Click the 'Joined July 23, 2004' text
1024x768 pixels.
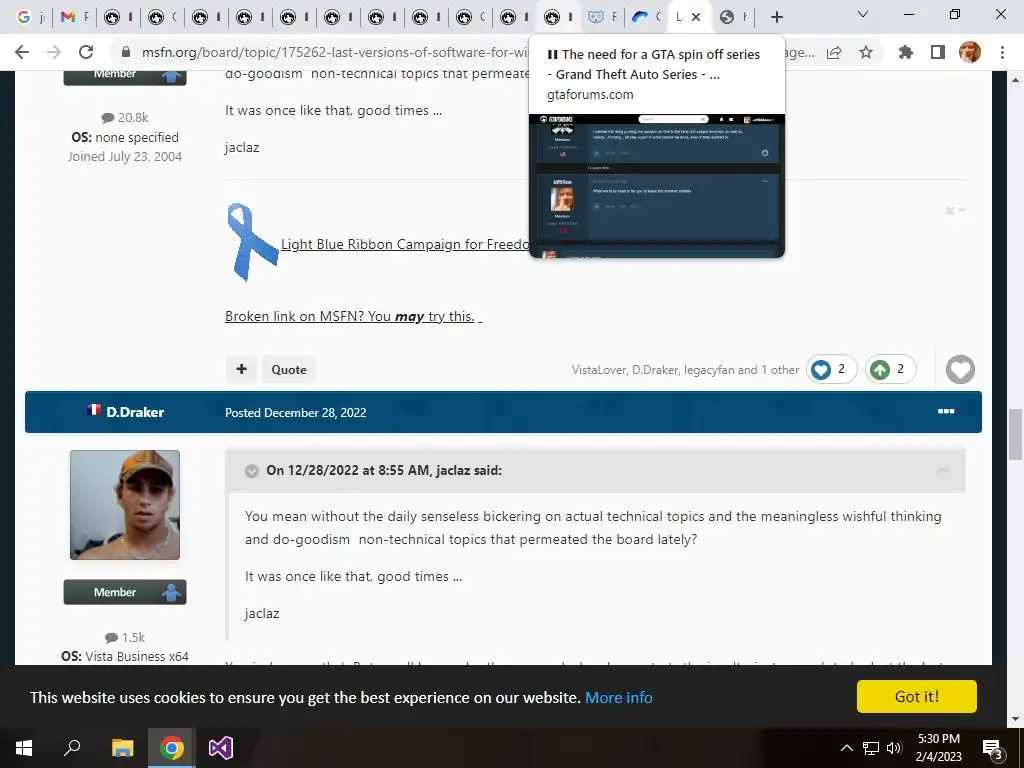[125, 157]
